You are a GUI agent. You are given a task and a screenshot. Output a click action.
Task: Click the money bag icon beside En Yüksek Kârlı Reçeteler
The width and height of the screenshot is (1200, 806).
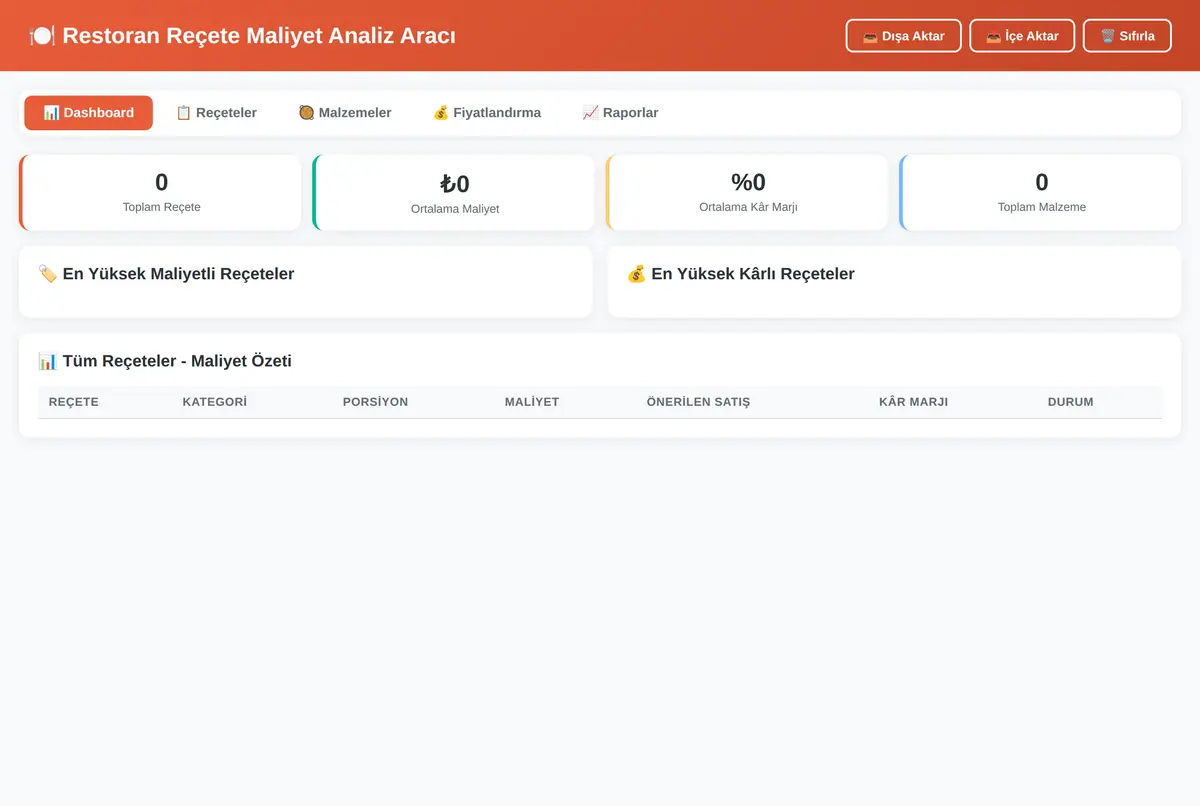[x=636, y=274]
